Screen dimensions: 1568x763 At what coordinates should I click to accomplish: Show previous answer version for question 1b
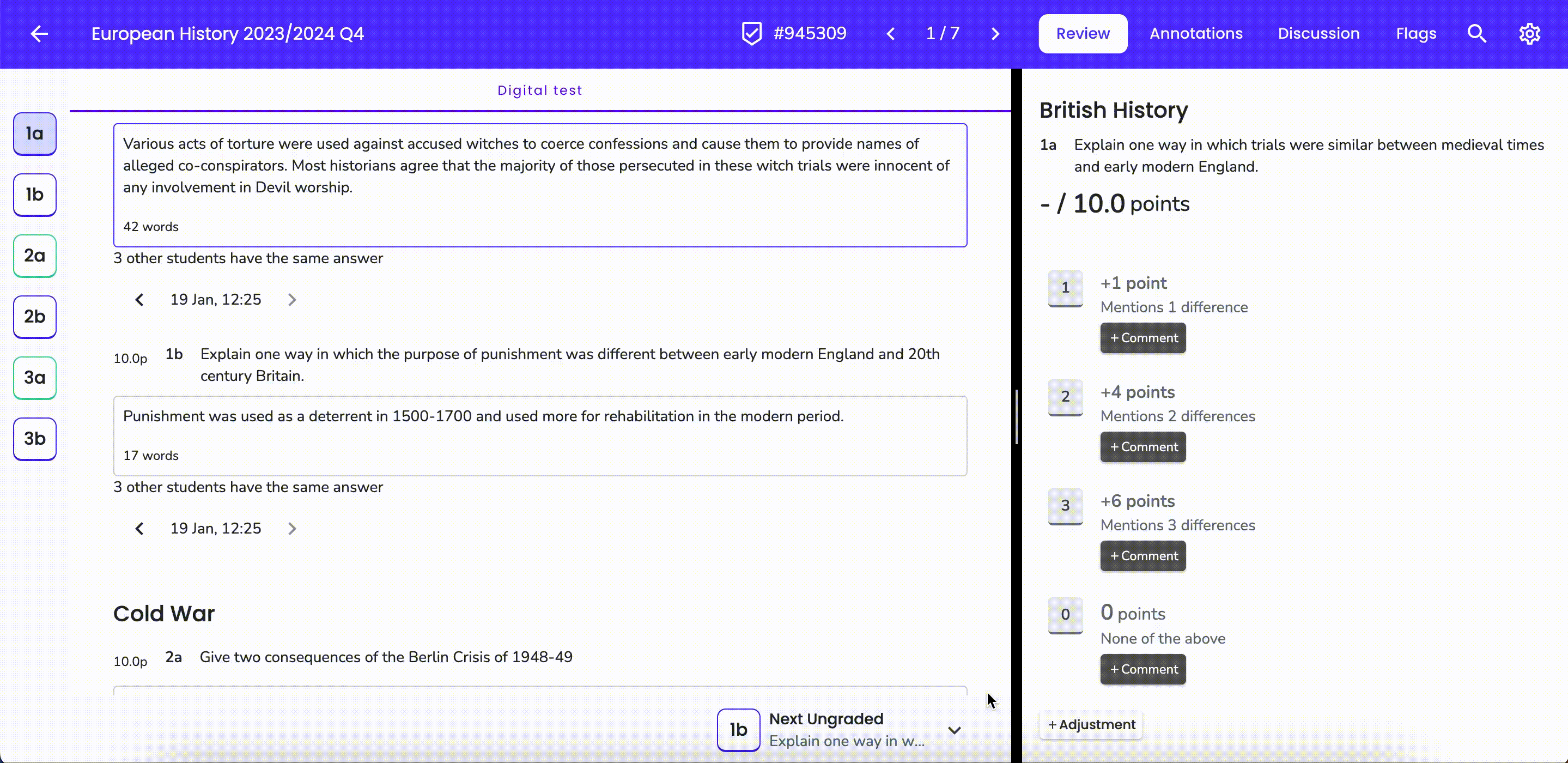(139, 529)
